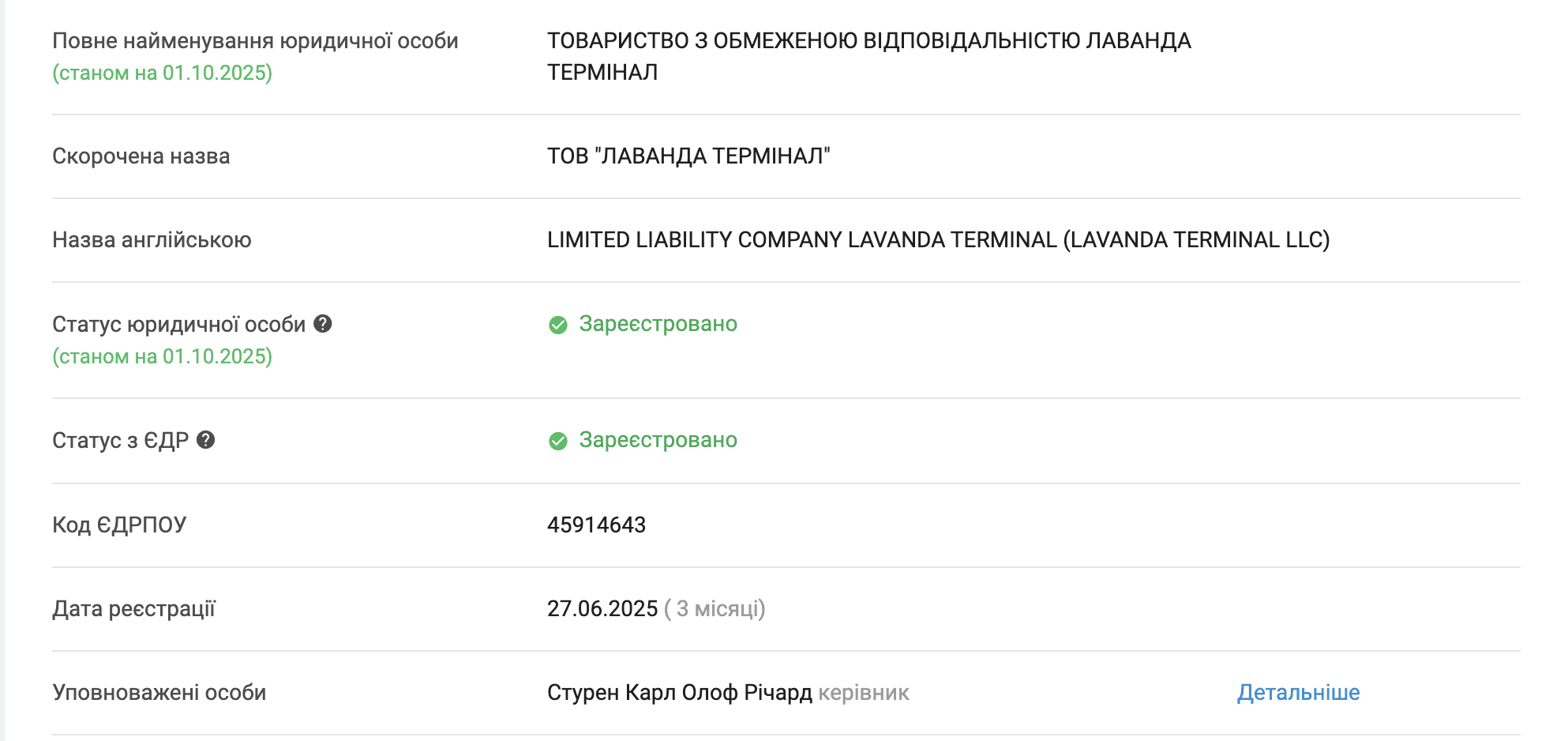Click the Код ЄДРПОУ label
Viewport: 1568px width, 741px height.
119,525
